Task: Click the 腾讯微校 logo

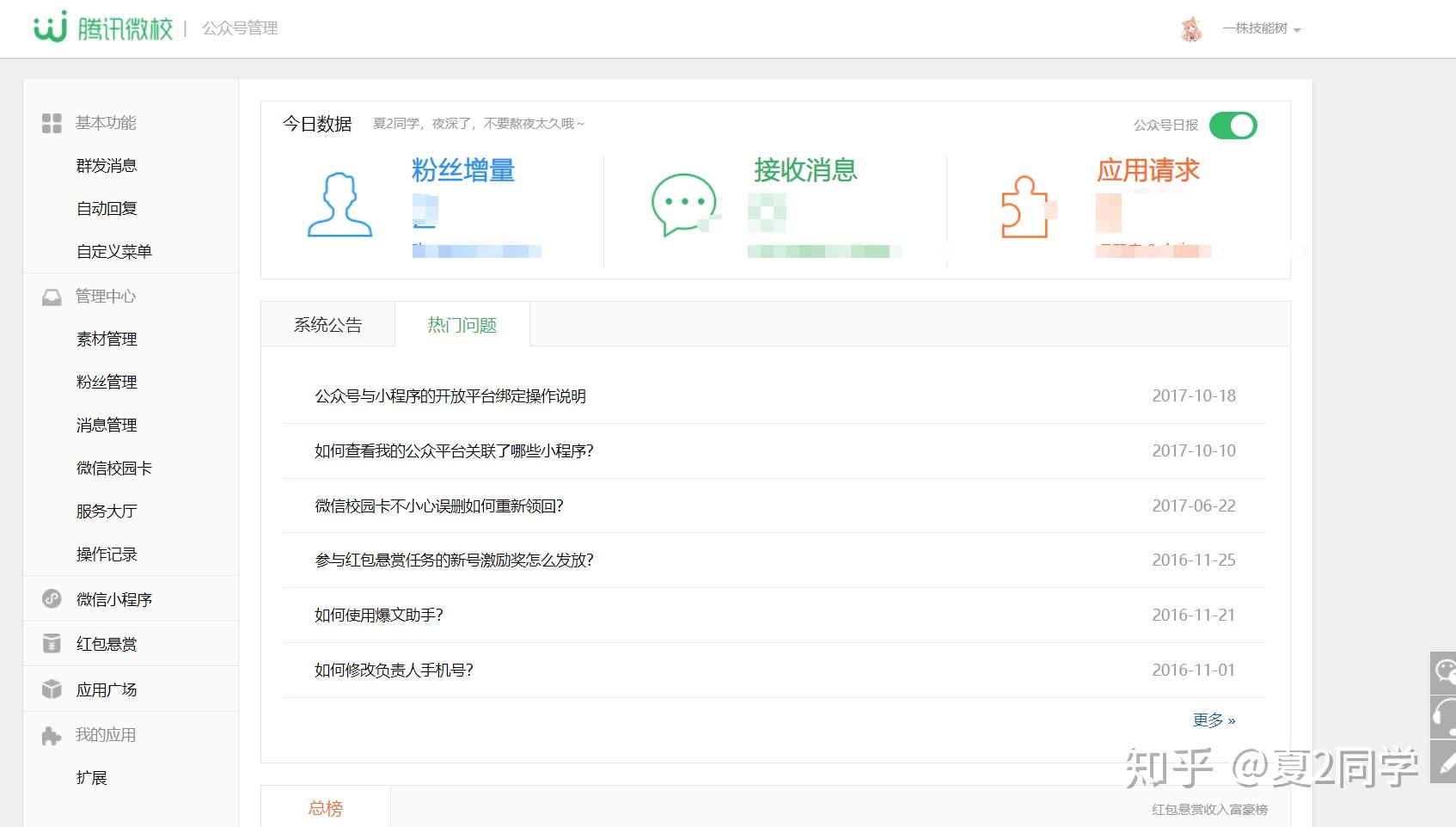Action: pyautogui.click(x=103, y=28)
